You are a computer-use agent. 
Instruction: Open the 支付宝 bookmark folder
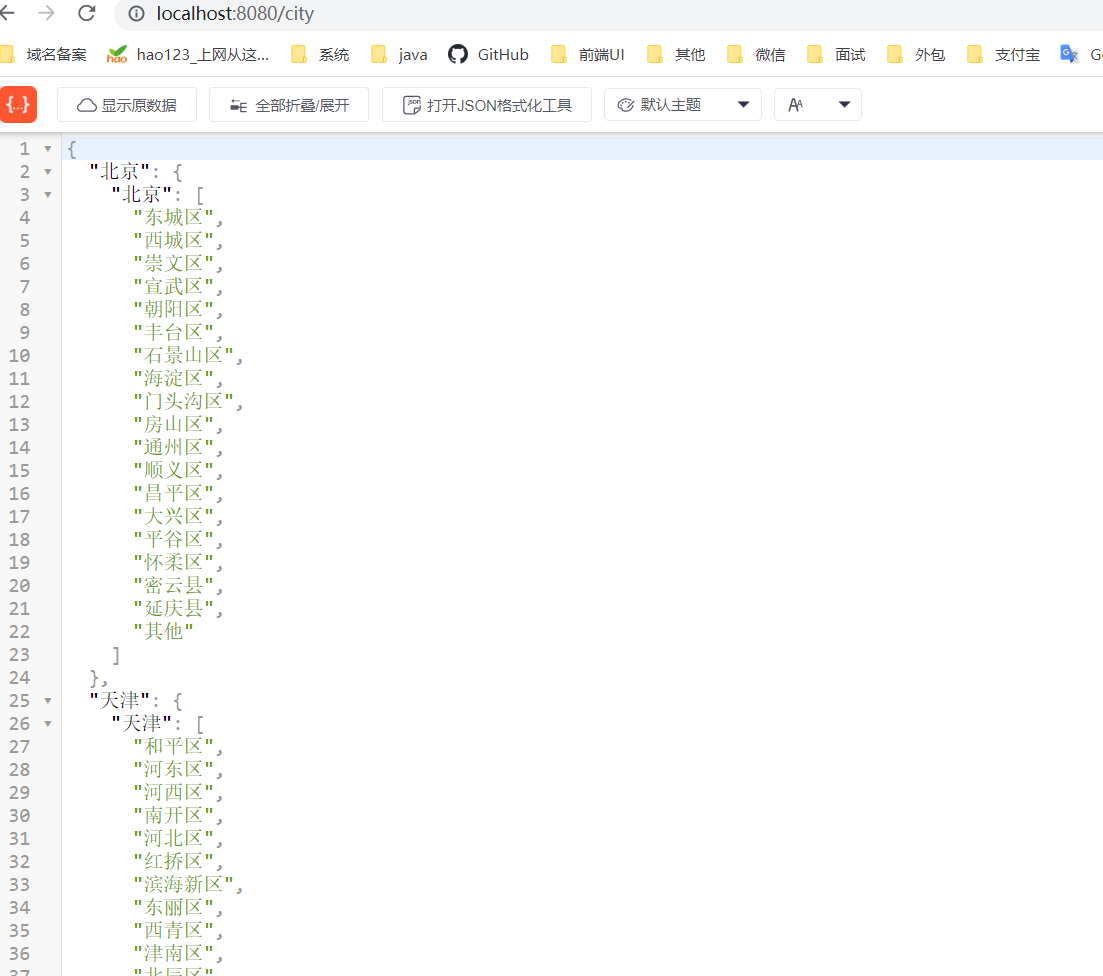coord(1004,54)
